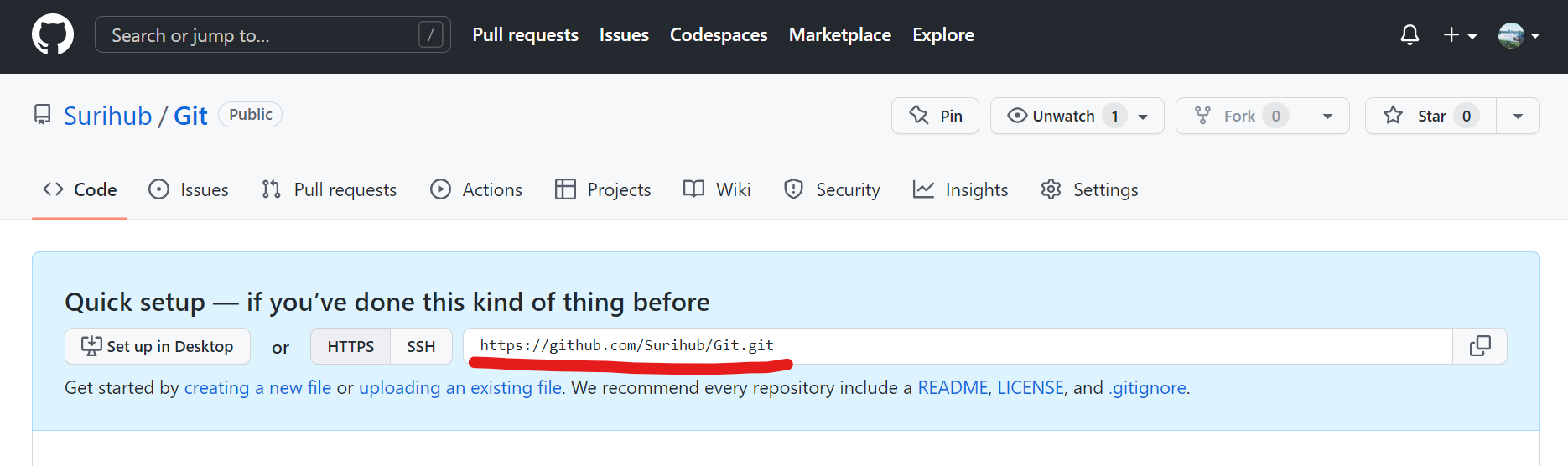Expand the star lists caret
The width and height of the screenshot is (1568, 466).
(1518, 116)
